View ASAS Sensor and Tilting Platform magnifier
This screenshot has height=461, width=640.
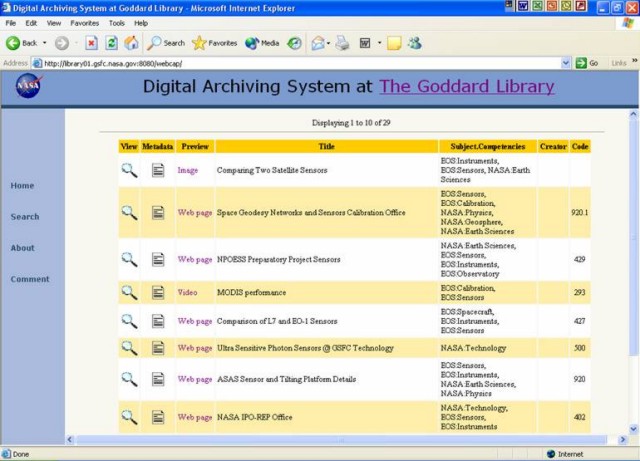point(129,379)
